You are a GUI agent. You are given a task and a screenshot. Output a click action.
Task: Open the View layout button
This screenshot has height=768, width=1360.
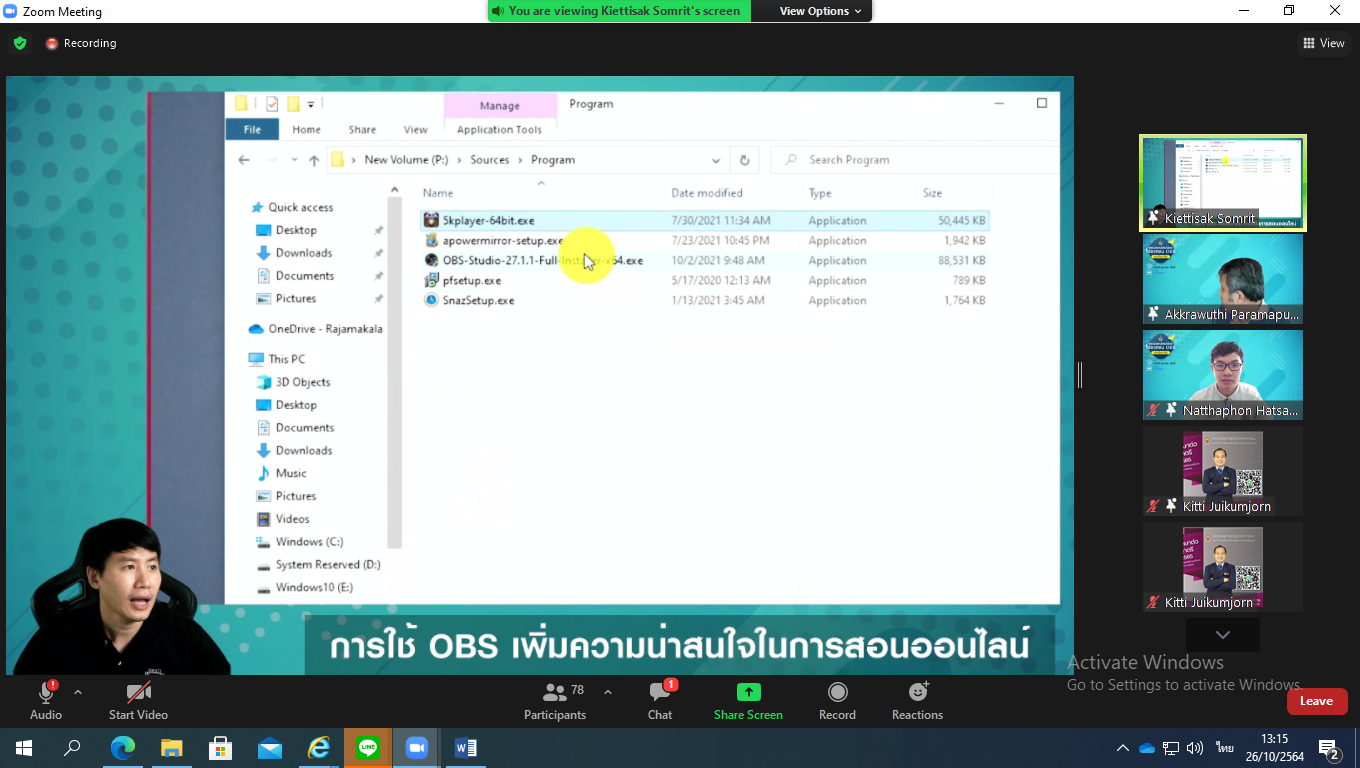[x=1324, y=43]
